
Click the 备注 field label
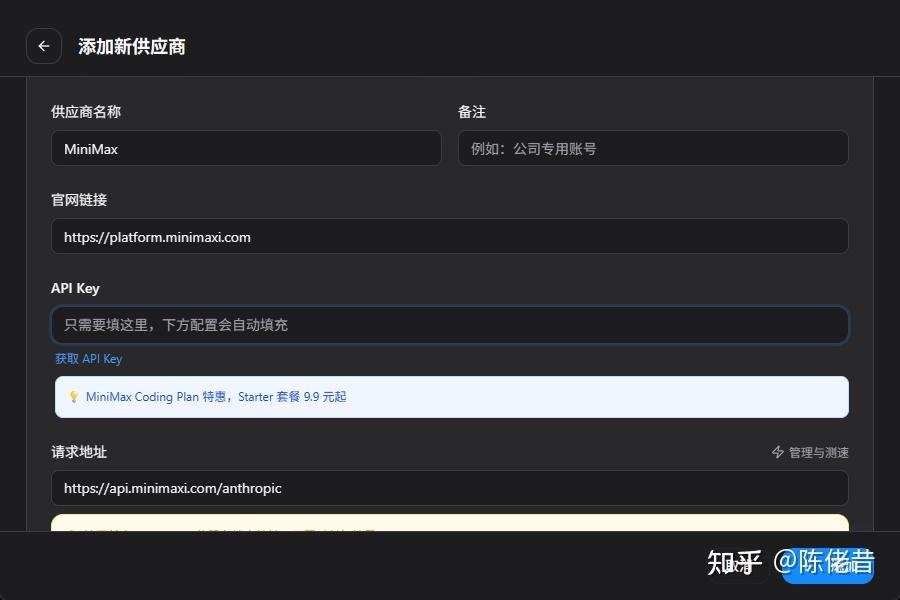point(472,112)
